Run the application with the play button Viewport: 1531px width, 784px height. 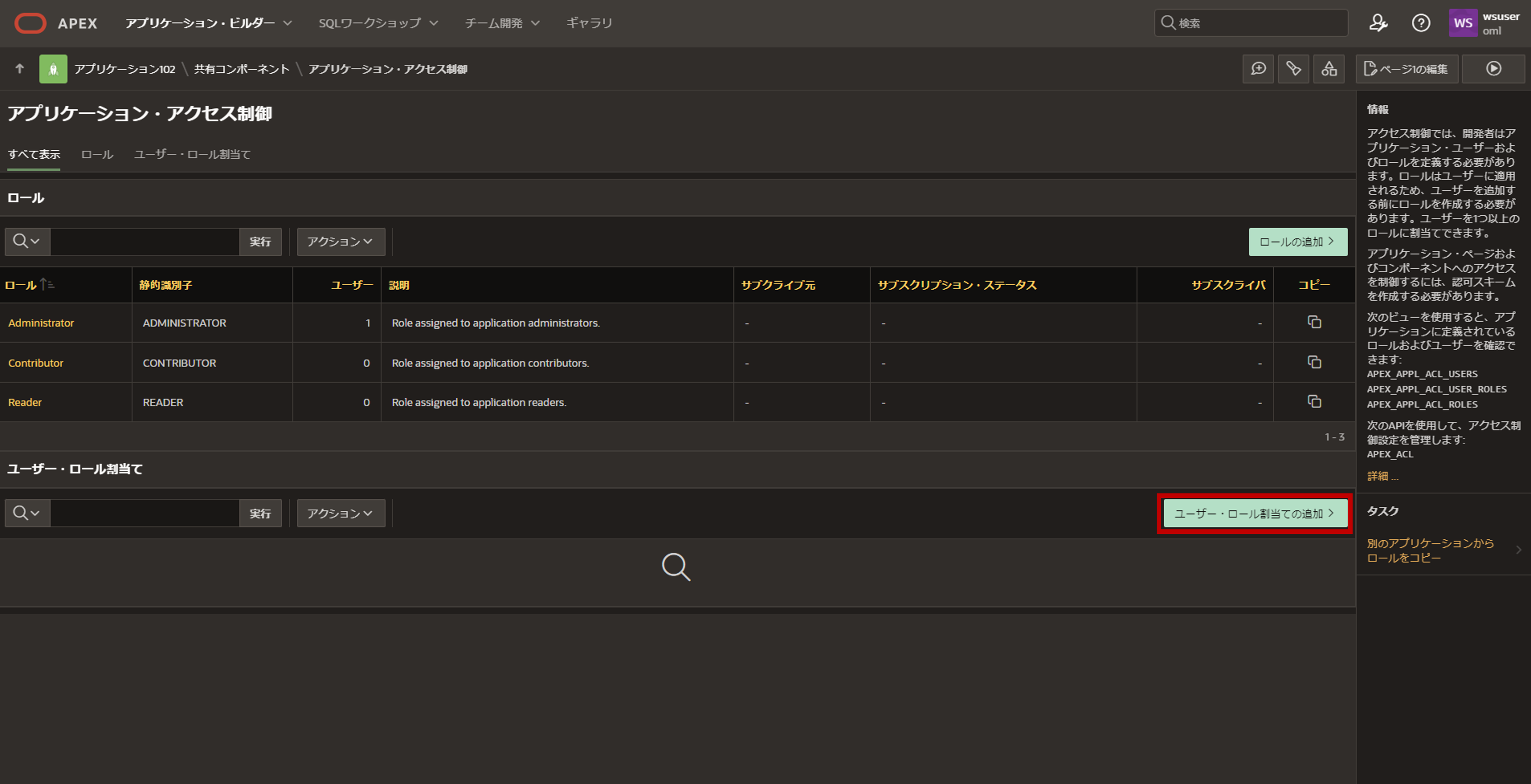point(1493,69)
